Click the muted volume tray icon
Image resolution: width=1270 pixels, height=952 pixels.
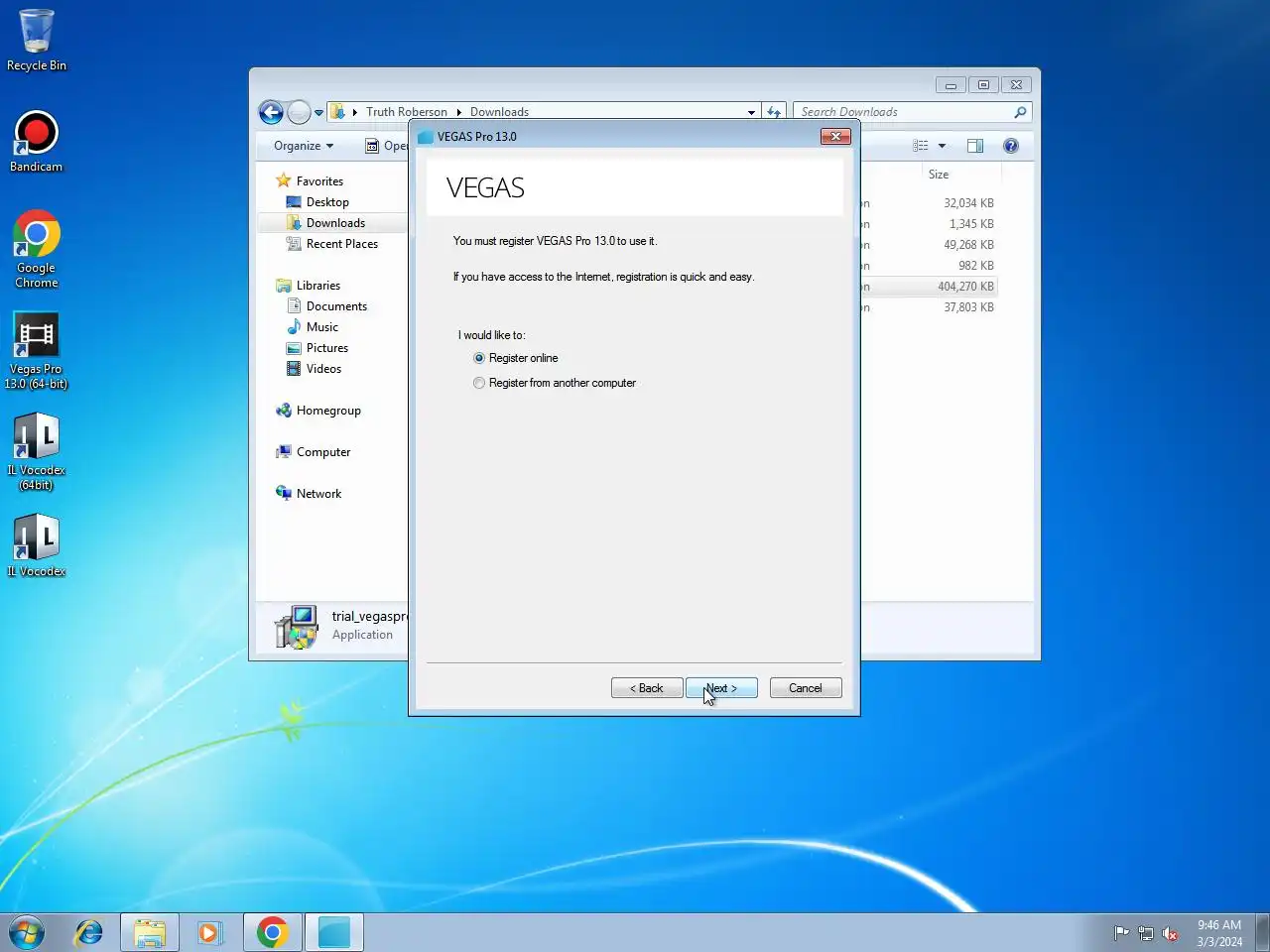coord(1171,933)
